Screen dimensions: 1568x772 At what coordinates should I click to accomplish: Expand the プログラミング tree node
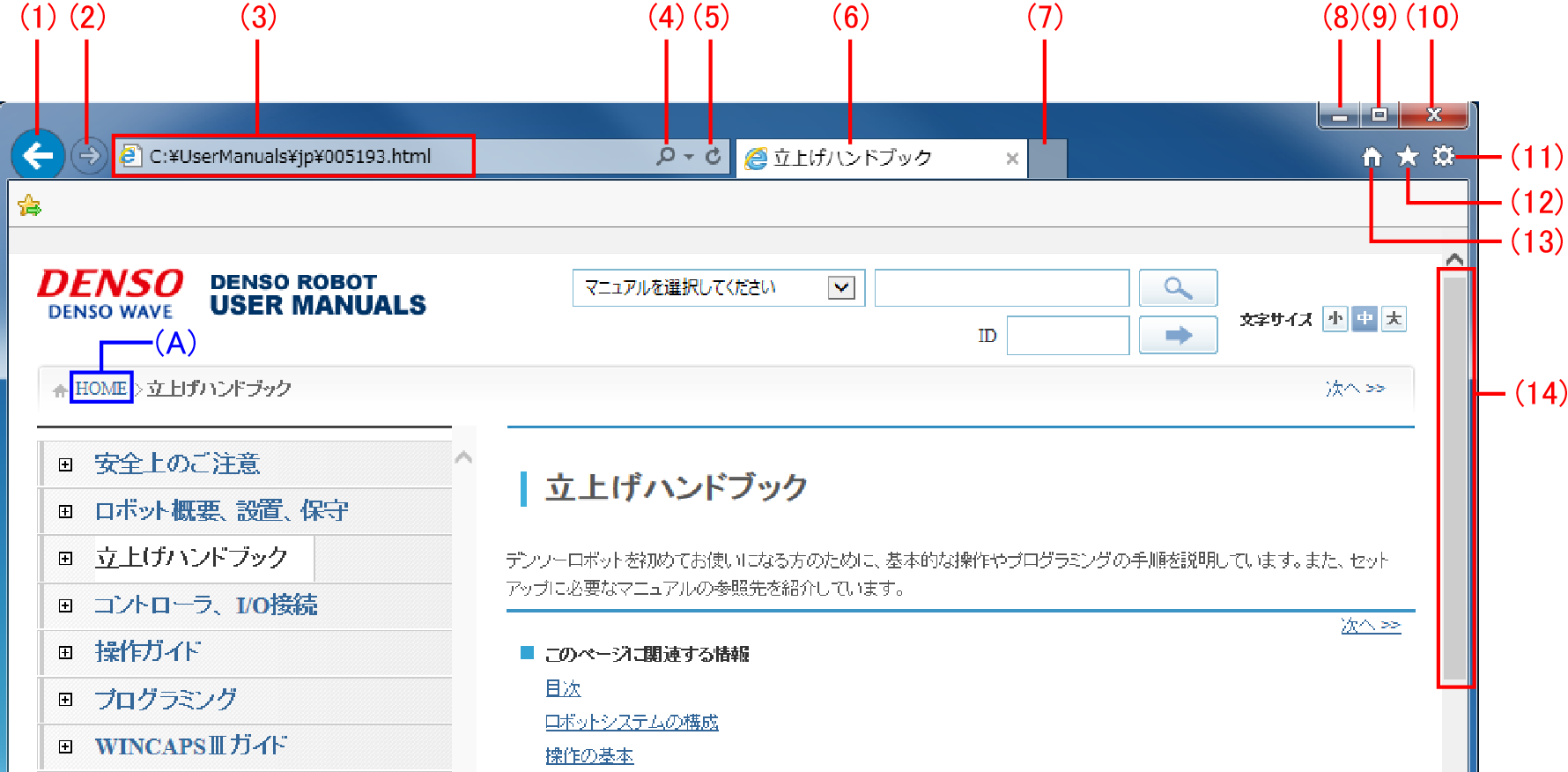(65, 700)
